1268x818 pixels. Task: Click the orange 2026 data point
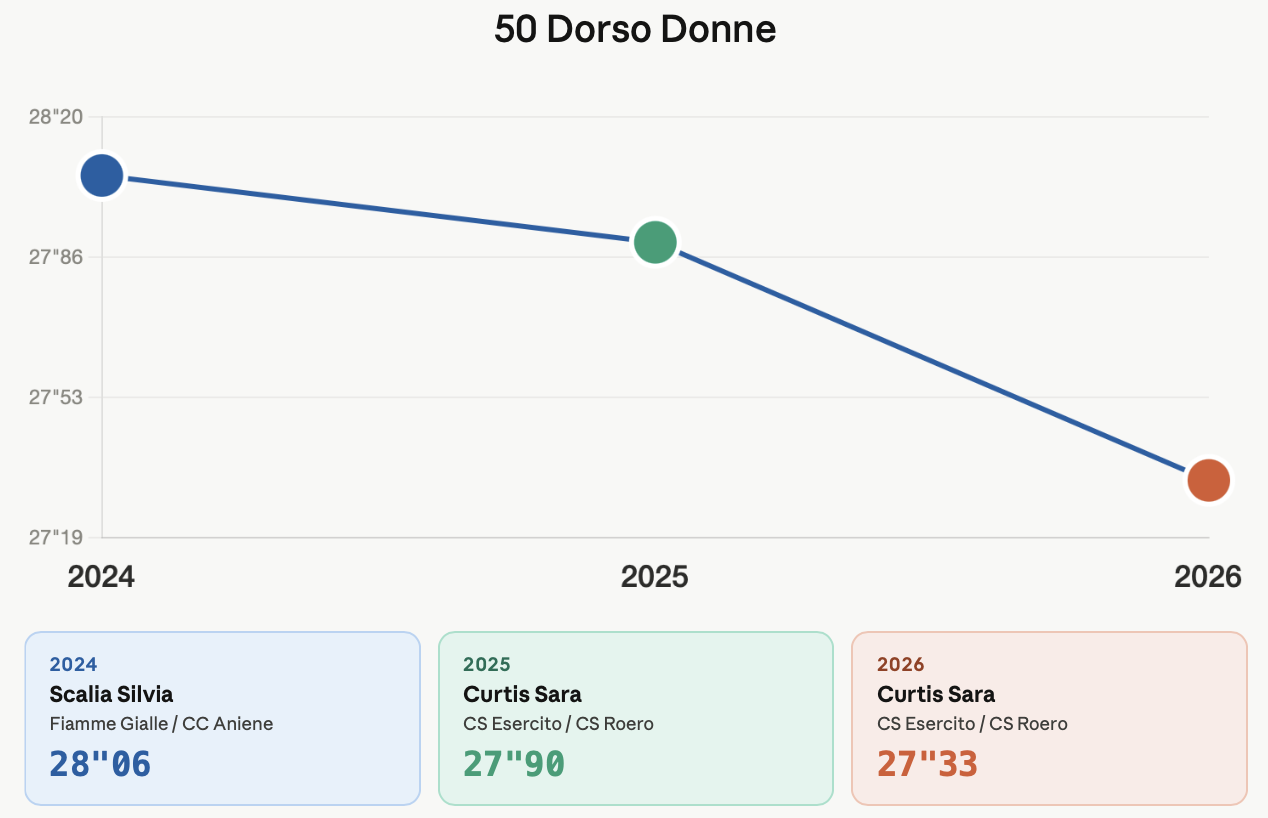coord(1208,480)
